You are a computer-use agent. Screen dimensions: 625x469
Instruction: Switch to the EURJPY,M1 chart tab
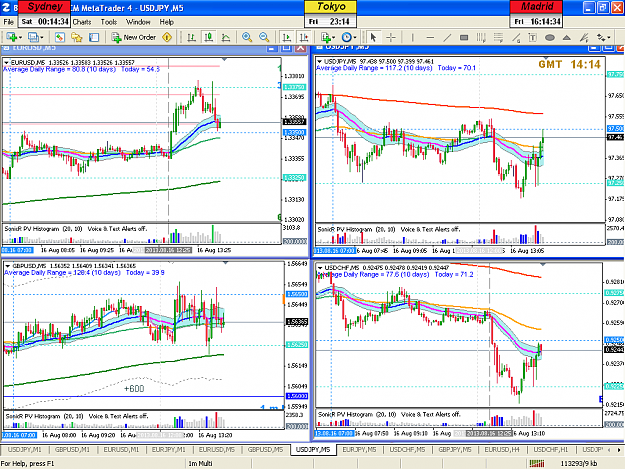point(169,449)
